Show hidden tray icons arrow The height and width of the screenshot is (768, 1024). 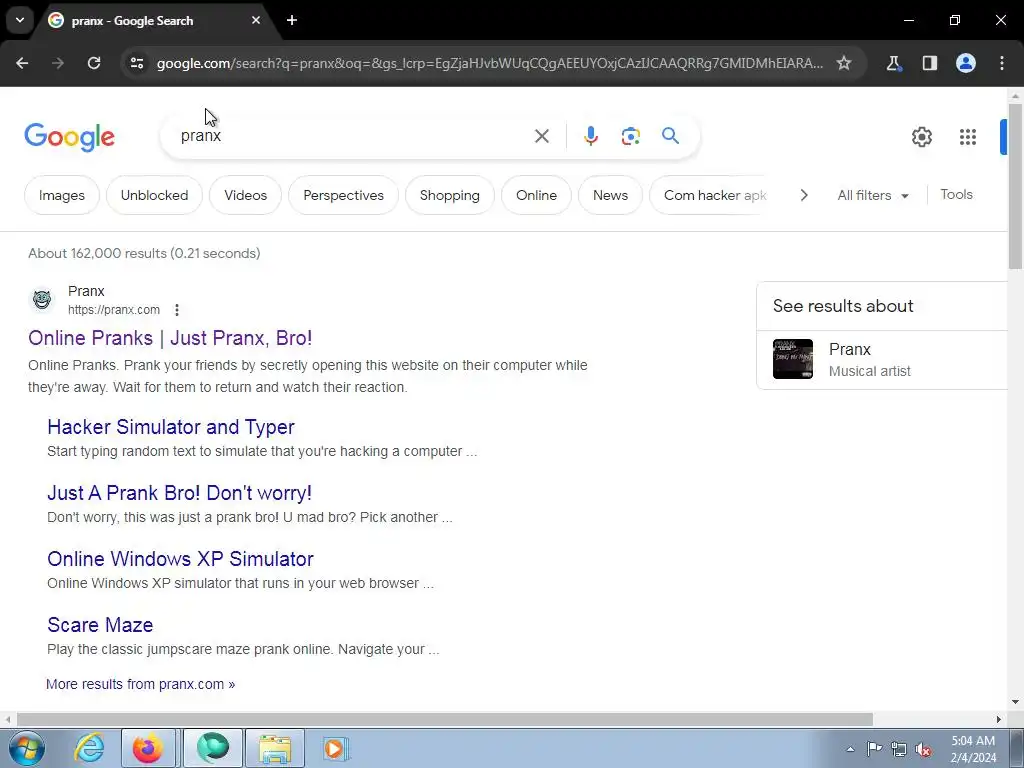coord(850,749)
